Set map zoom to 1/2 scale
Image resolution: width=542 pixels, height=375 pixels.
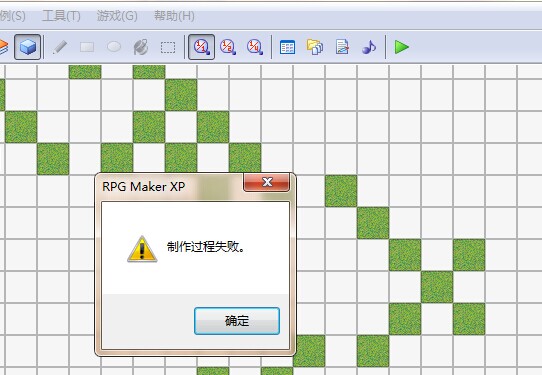pyautogui.click(x=228, y=47)
